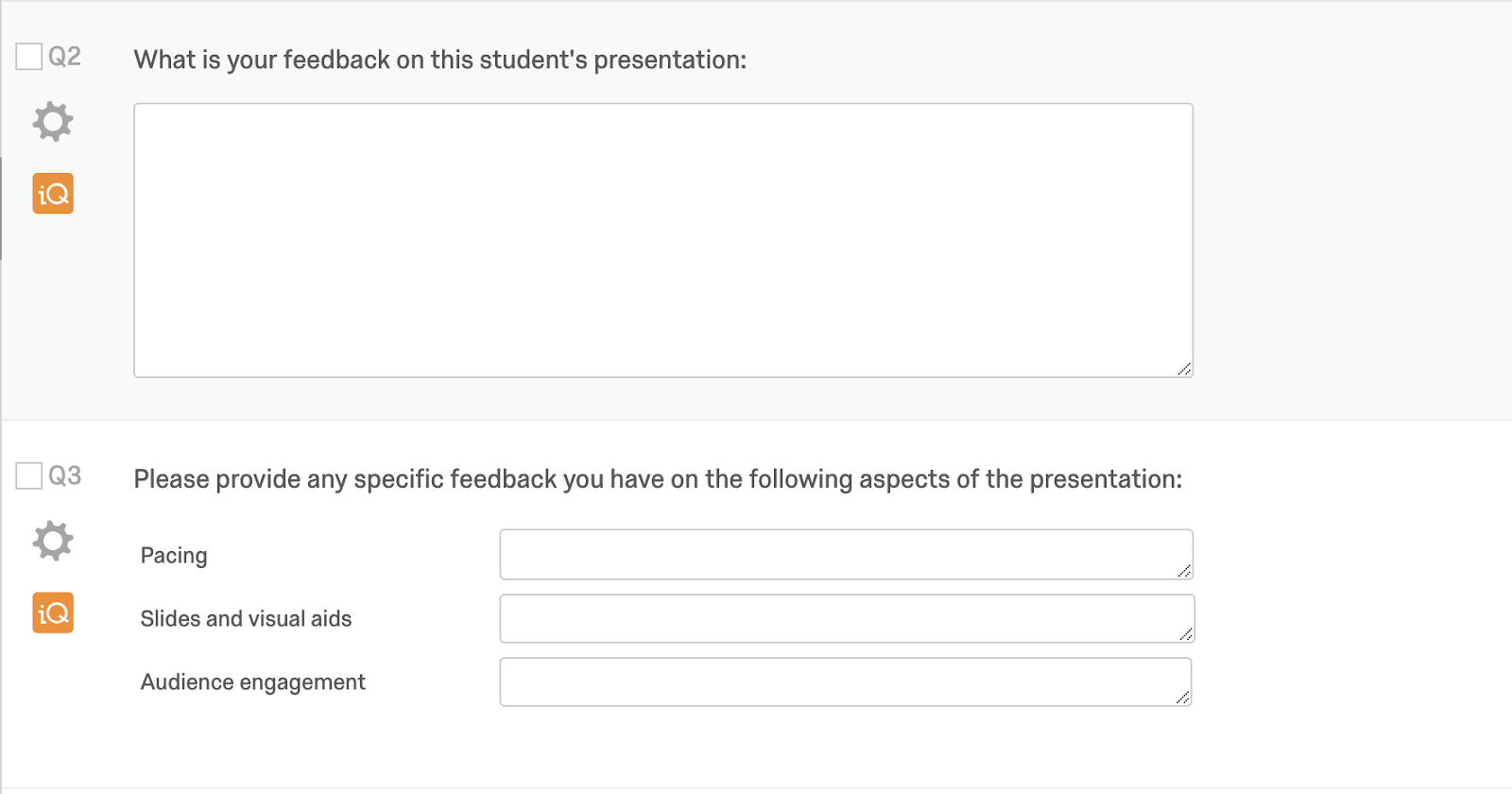Focus the Audience engagement text field
The image size is (1512, 794).
841,682
